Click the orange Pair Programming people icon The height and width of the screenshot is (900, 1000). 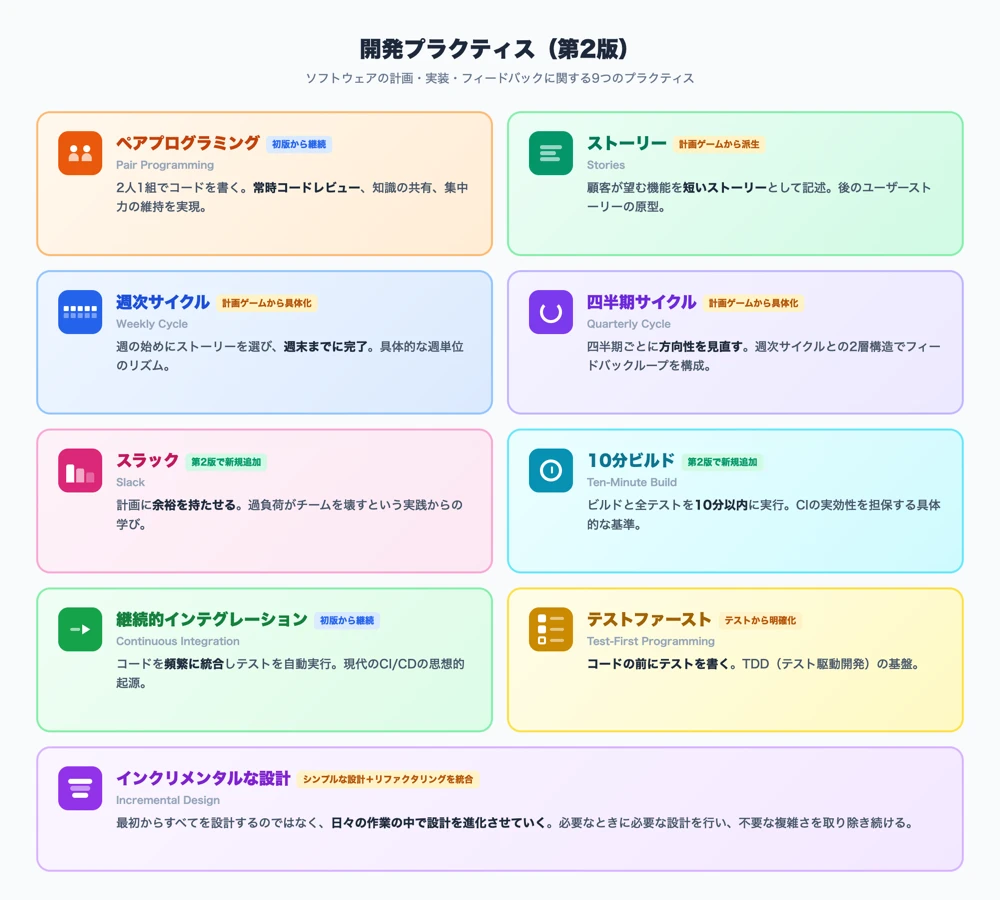point(80,153)
